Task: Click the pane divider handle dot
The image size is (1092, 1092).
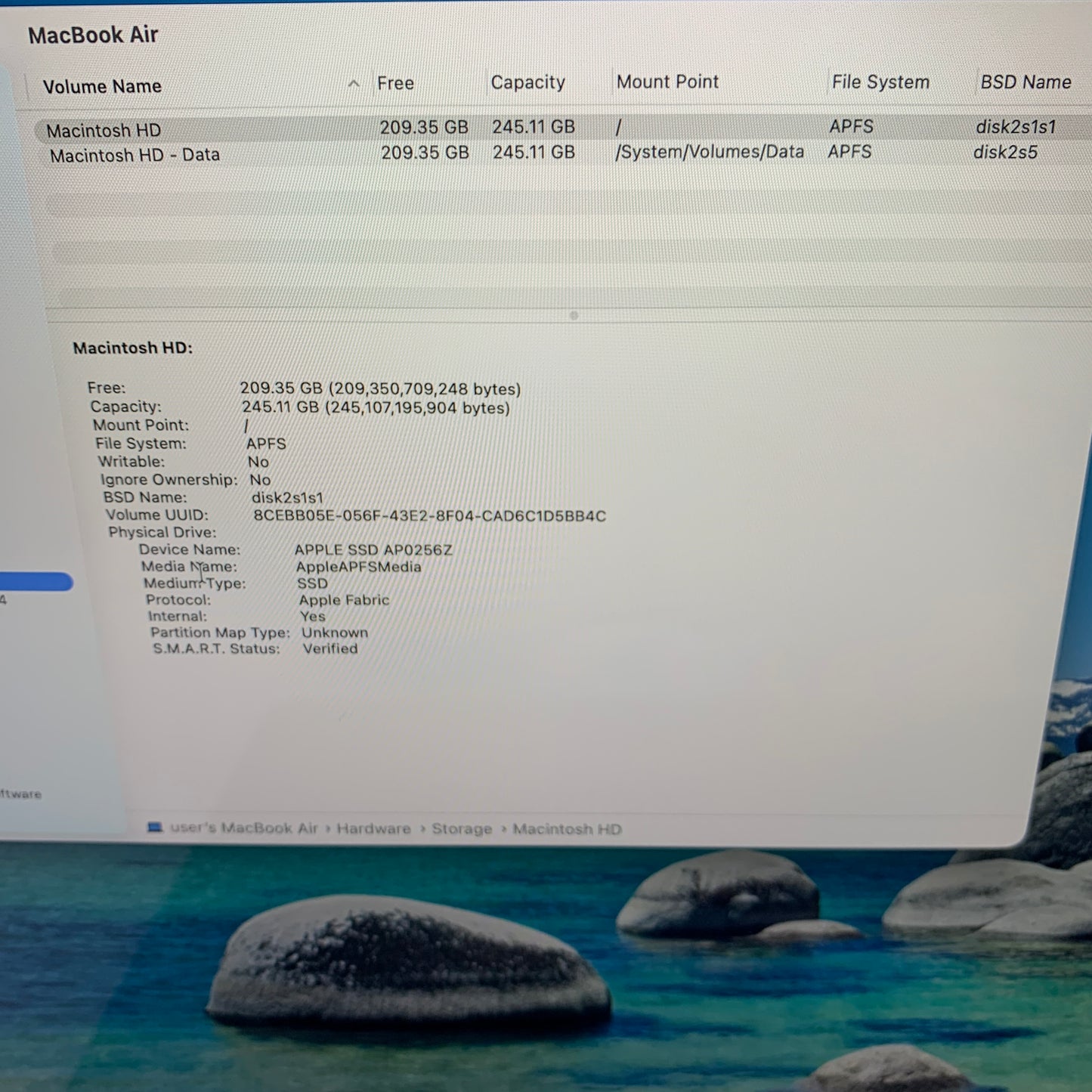Action: (x=574, y=316)
